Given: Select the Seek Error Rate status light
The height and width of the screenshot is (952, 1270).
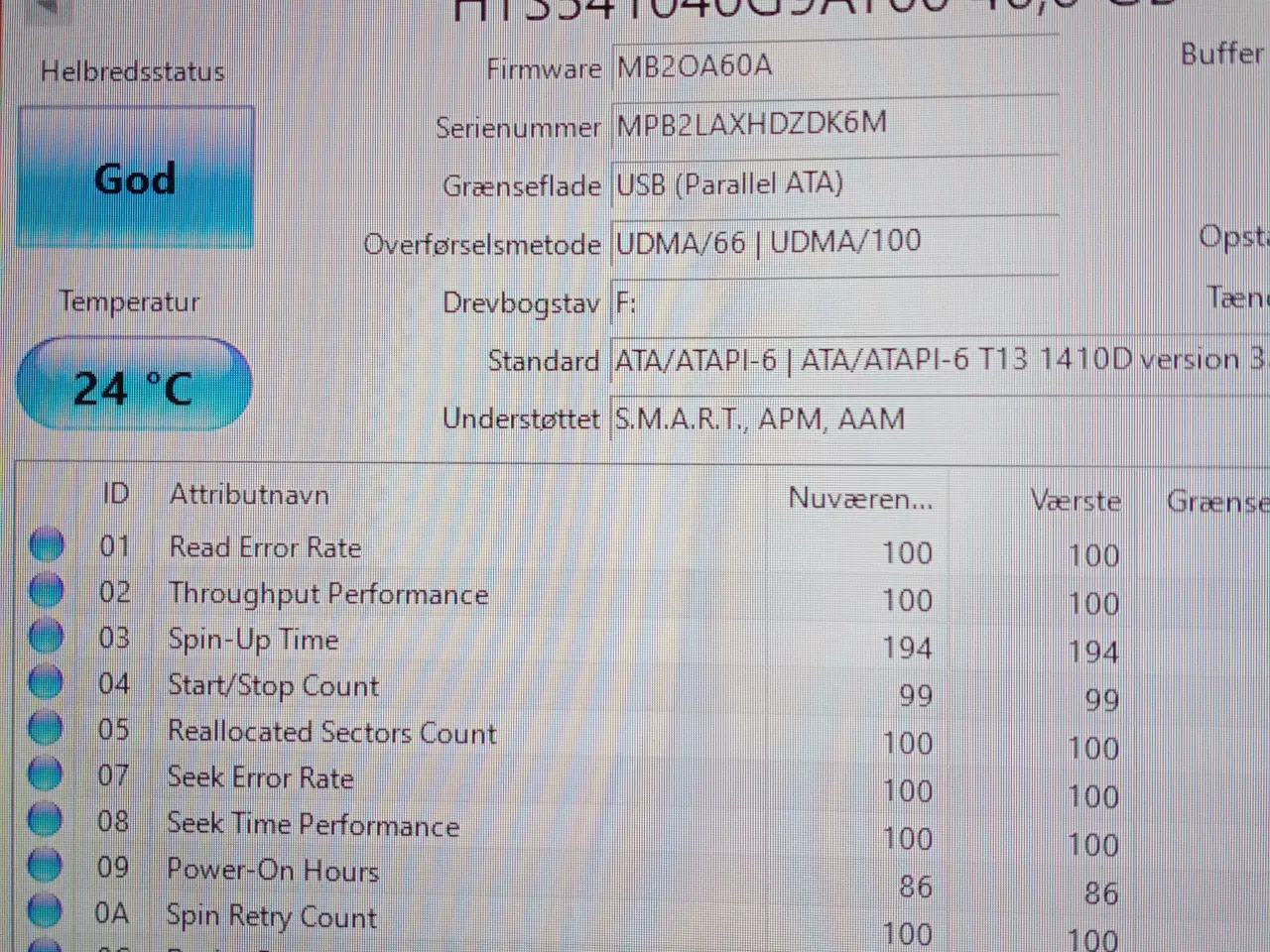Looking at the screenshot, I should tap(46, 774).
